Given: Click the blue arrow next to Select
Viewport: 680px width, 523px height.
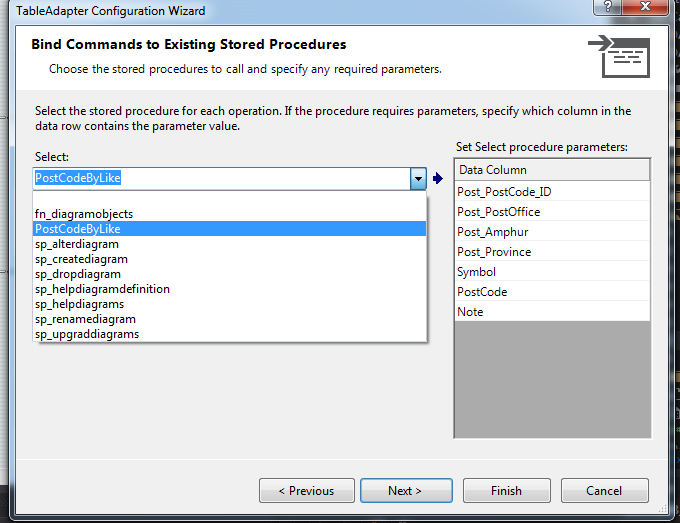Looking at the screenshot, I should 437,179.
